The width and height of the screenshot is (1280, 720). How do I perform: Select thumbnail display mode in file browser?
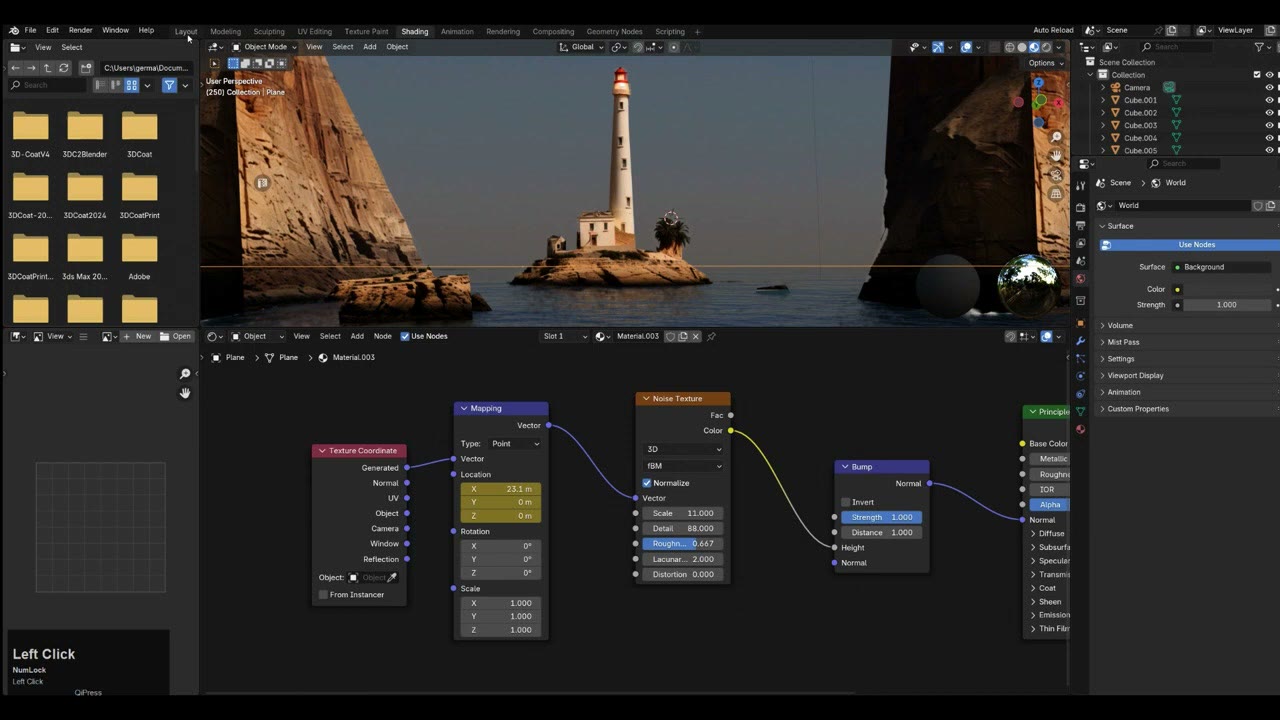click(x=131, y=85)
